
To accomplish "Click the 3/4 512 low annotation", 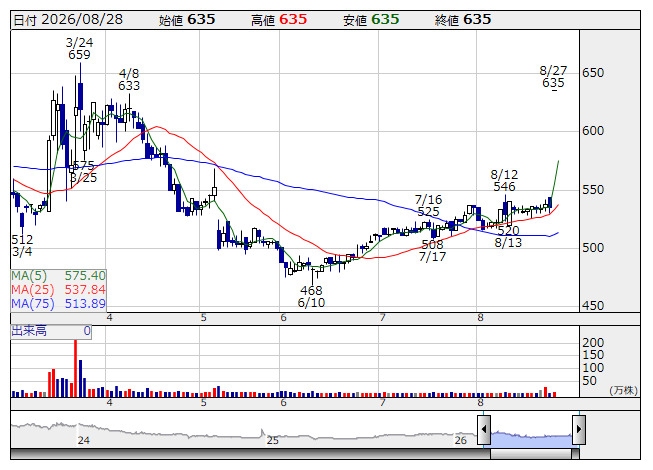I will pyautogui.click(x=22, y=246).
